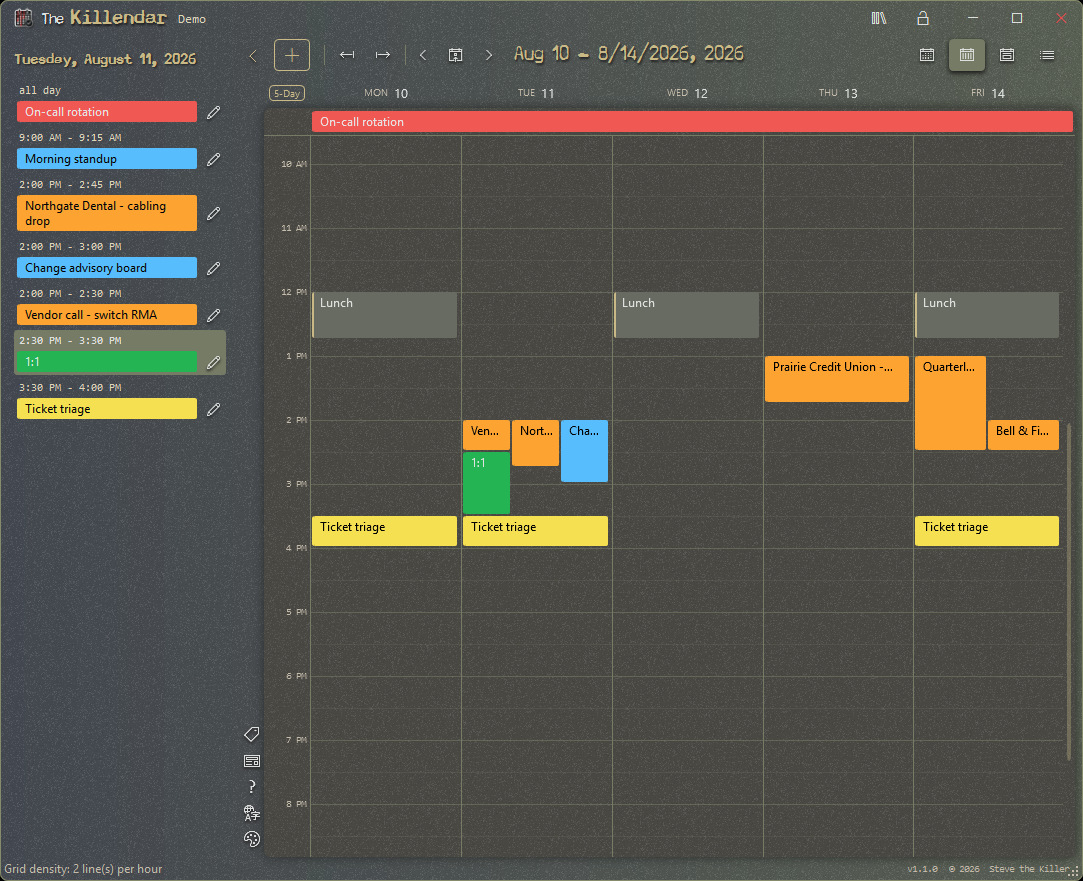
Task: Click the MON 10 column header
Action: click(x=386, y=93)
